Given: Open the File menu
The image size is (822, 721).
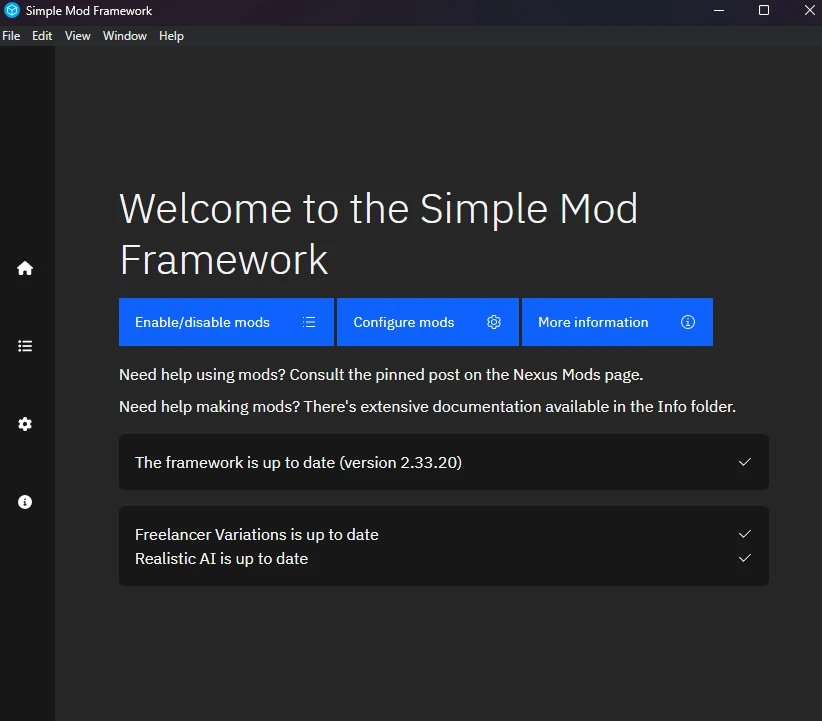Looking at the screenshot, I should [11, 36].
